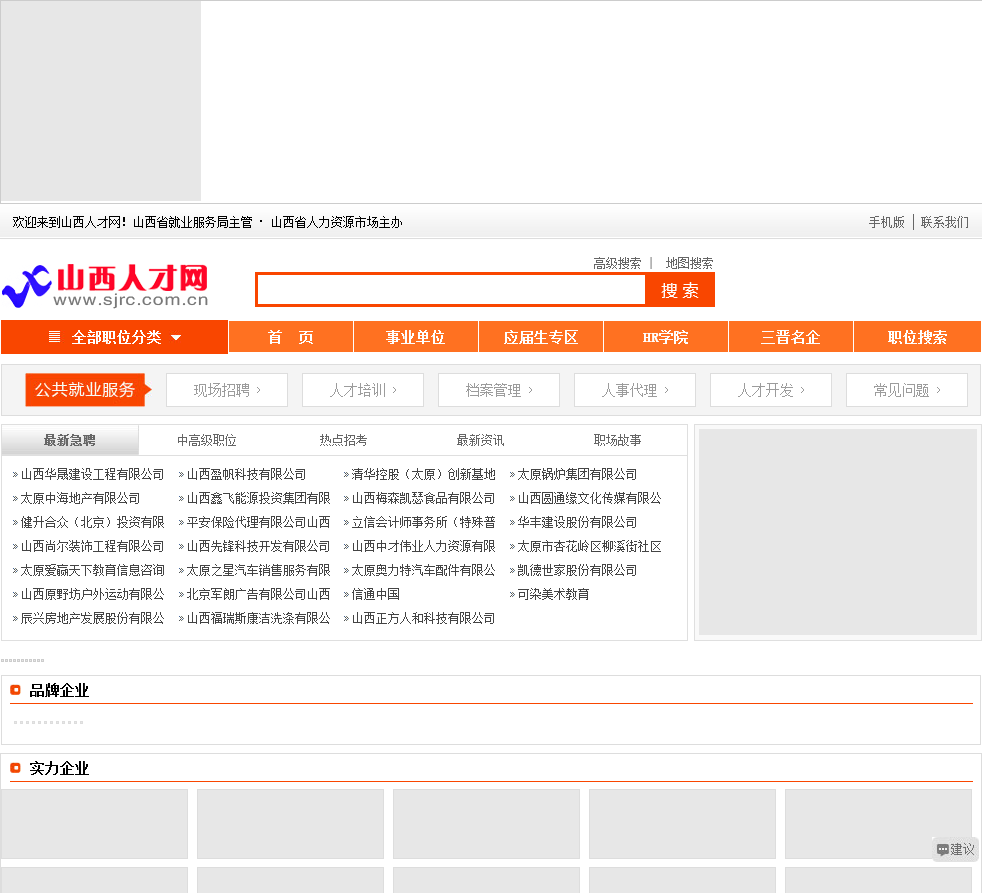
Task: Open the 常见问题 service button
Action: coord(907,390)
